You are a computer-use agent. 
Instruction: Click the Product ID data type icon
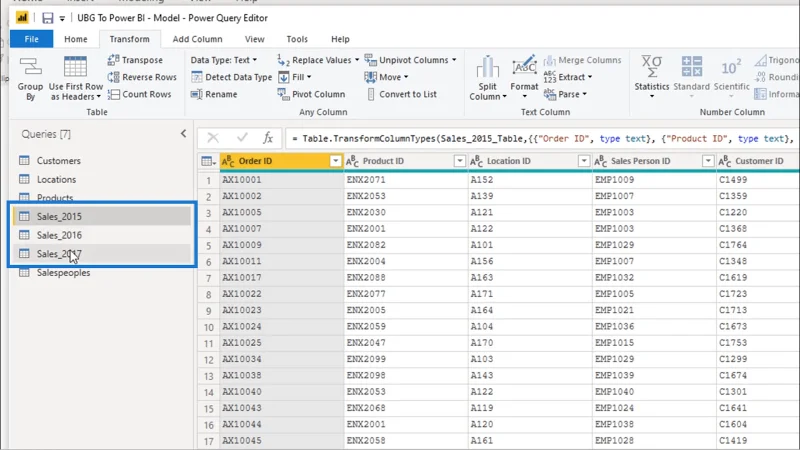click(x=352, y=161)
